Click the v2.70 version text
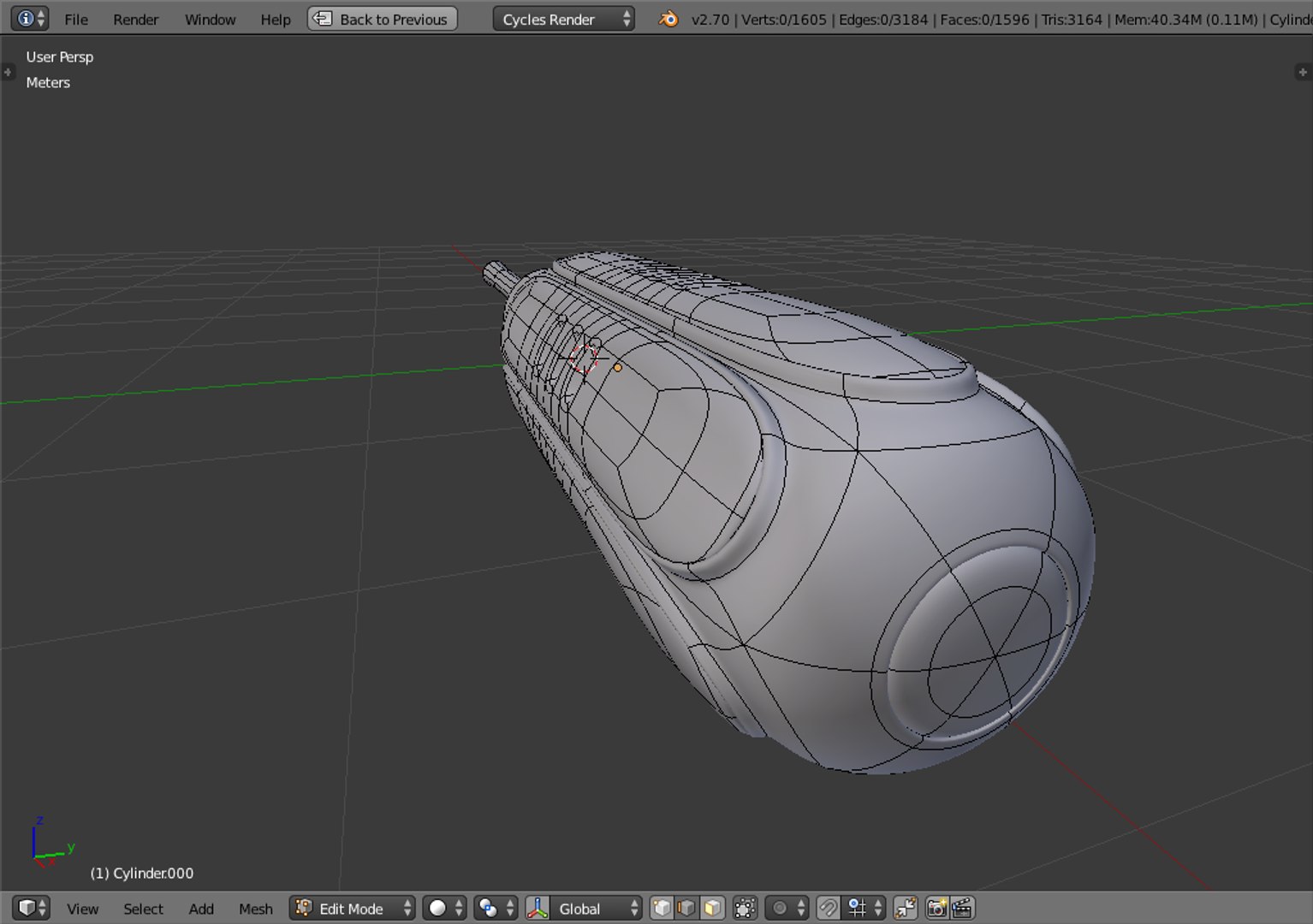 (x=710, y=19)
